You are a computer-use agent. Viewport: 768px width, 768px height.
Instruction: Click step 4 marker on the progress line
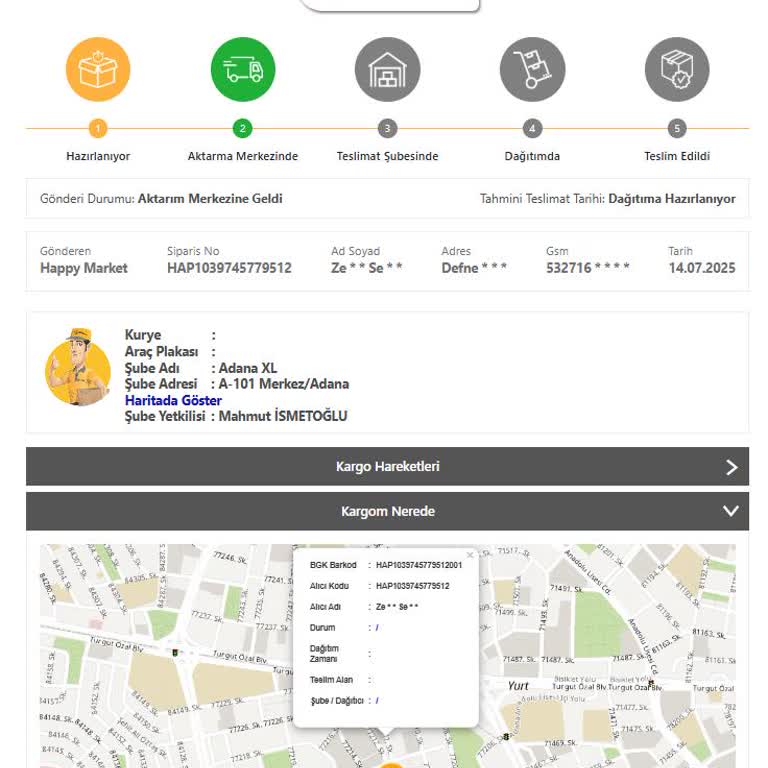tap(532, 128)
